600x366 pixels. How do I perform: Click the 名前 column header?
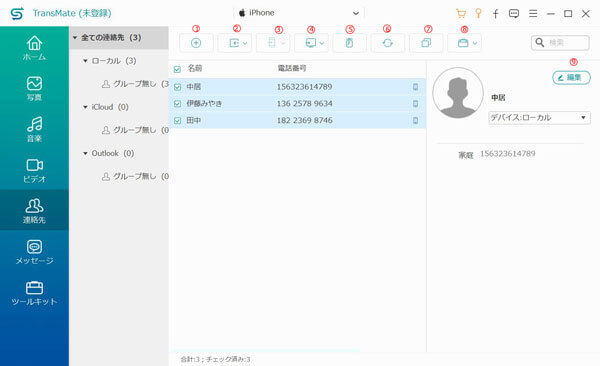(195, 69)
